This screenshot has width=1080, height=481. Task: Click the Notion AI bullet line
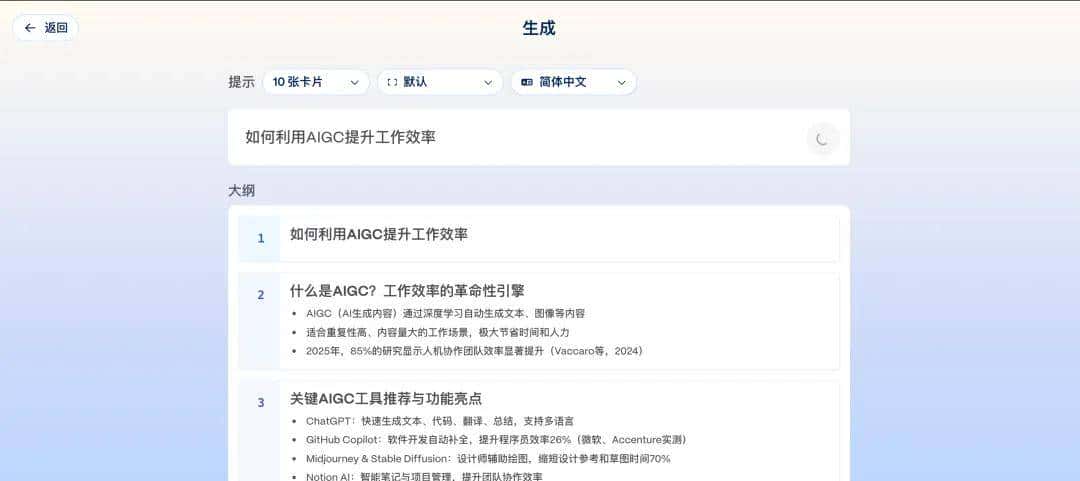tap(424, 476)
